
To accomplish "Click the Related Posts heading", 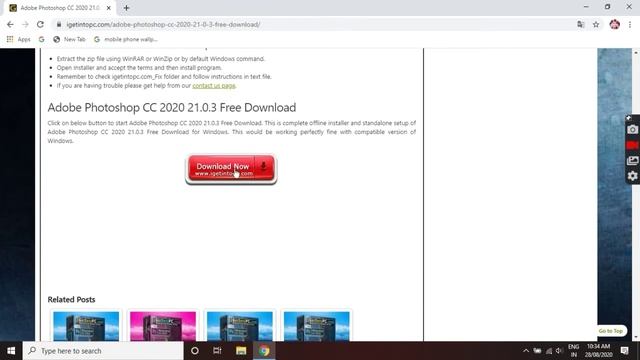I will 71,299.
